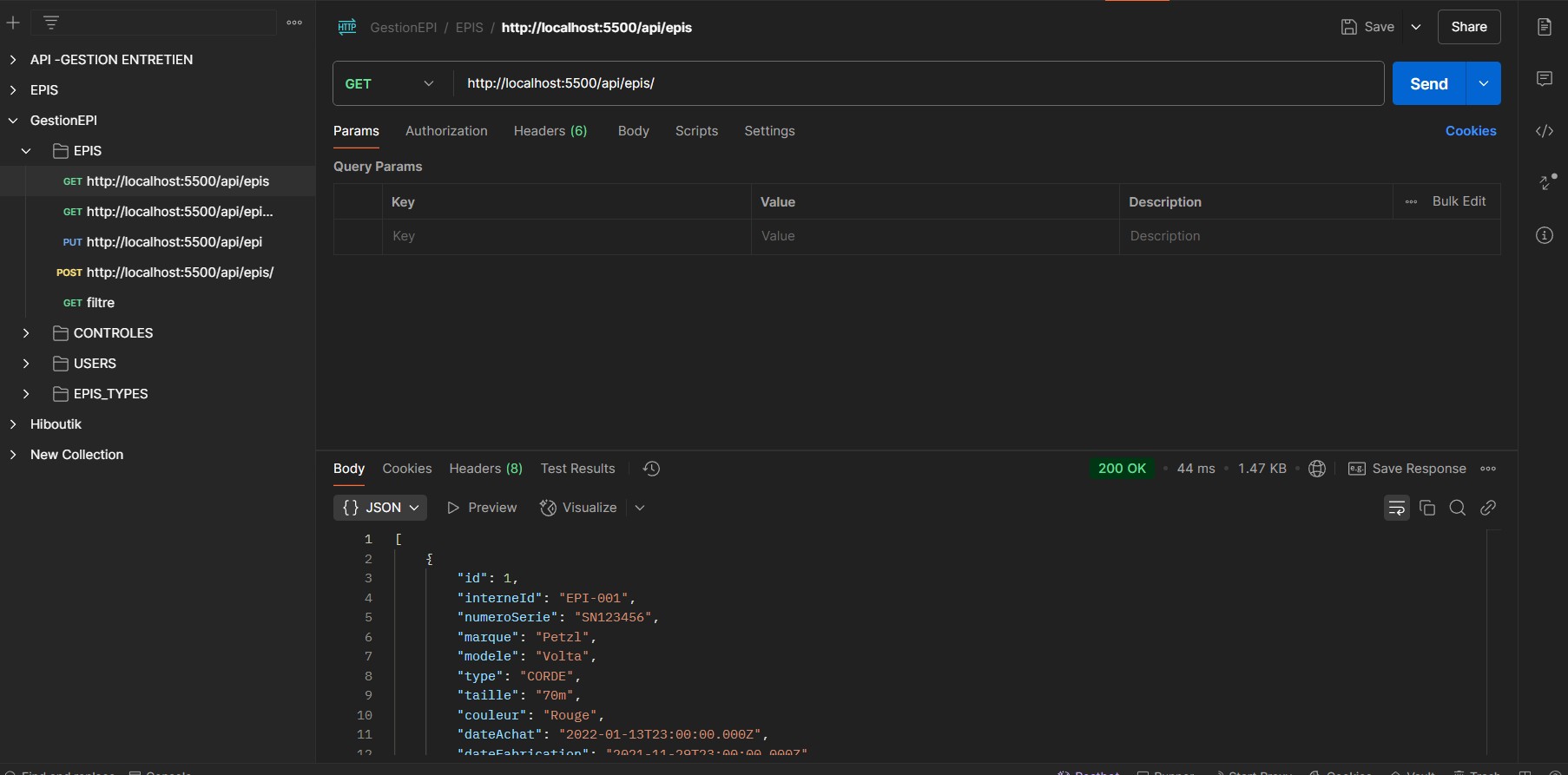
Task: Collapse the EPIS folder inside GestionEPI
Action: click(x=26, y=151)
